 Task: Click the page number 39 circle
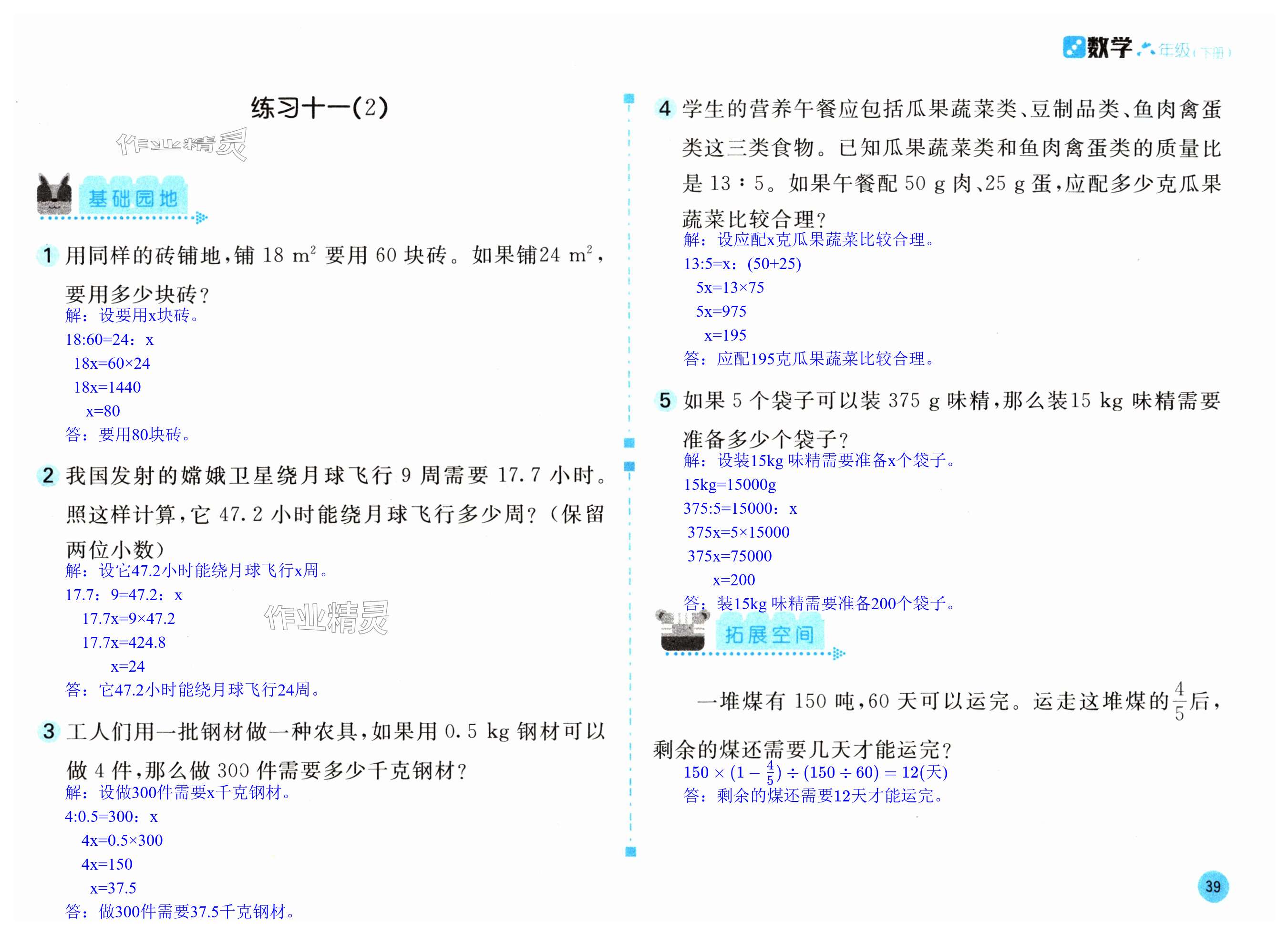coord(1213,887)
